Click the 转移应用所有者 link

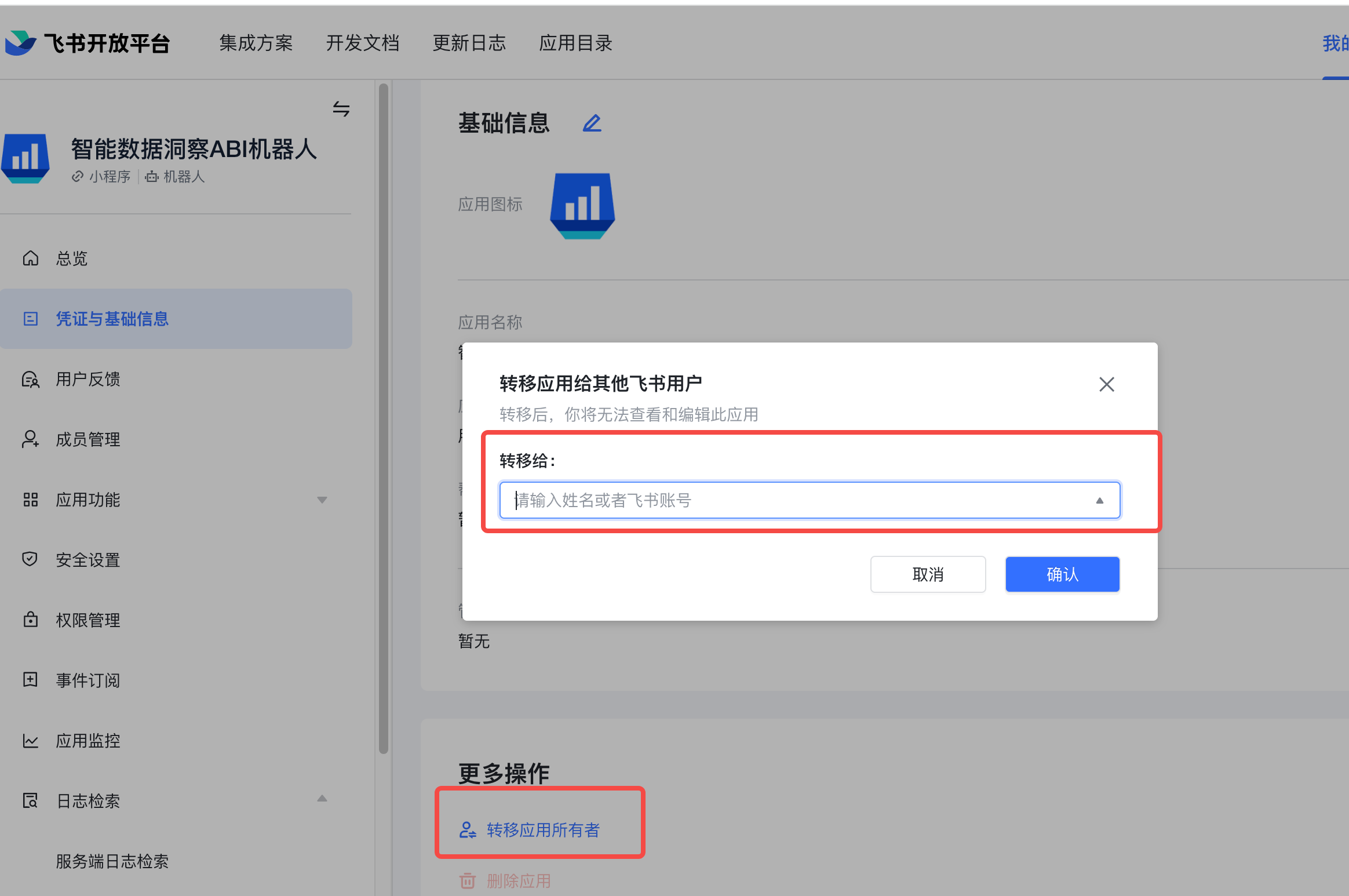pyautogui.click(x=543, y=830)
